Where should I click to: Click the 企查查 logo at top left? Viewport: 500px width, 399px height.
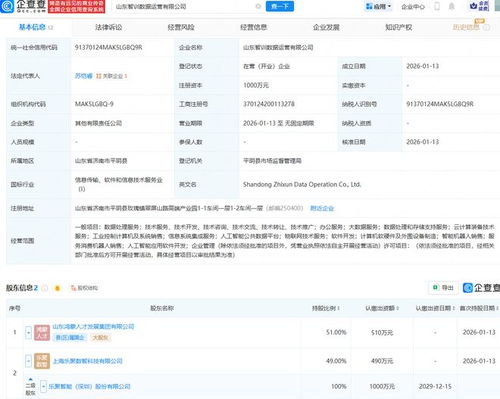coord(23,6)
